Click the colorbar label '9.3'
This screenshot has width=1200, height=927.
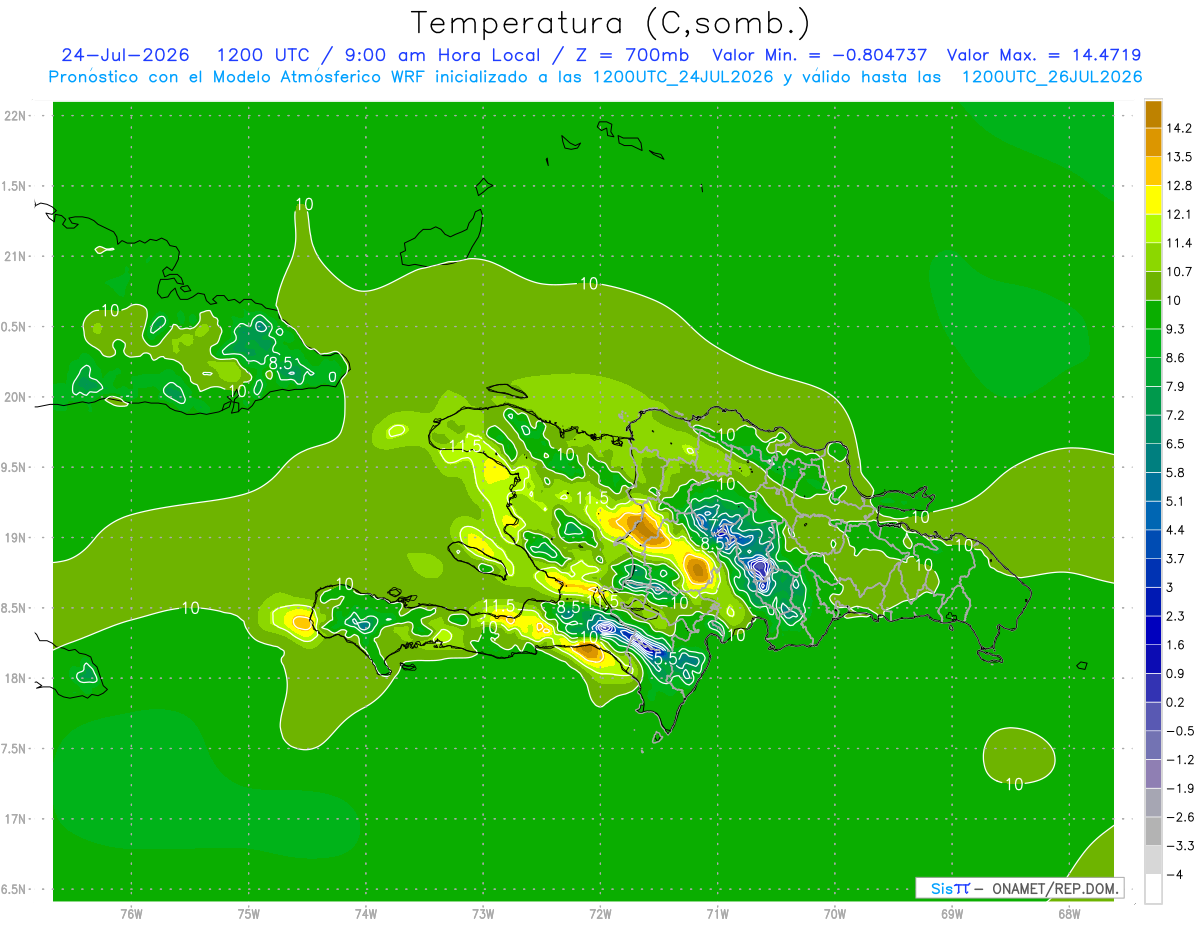point(1174,328)
